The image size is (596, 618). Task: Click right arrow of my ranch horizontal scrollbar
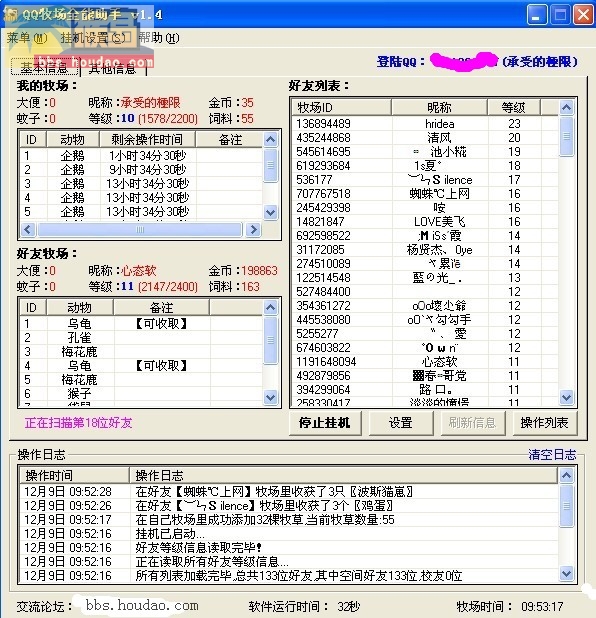[253, 229]
